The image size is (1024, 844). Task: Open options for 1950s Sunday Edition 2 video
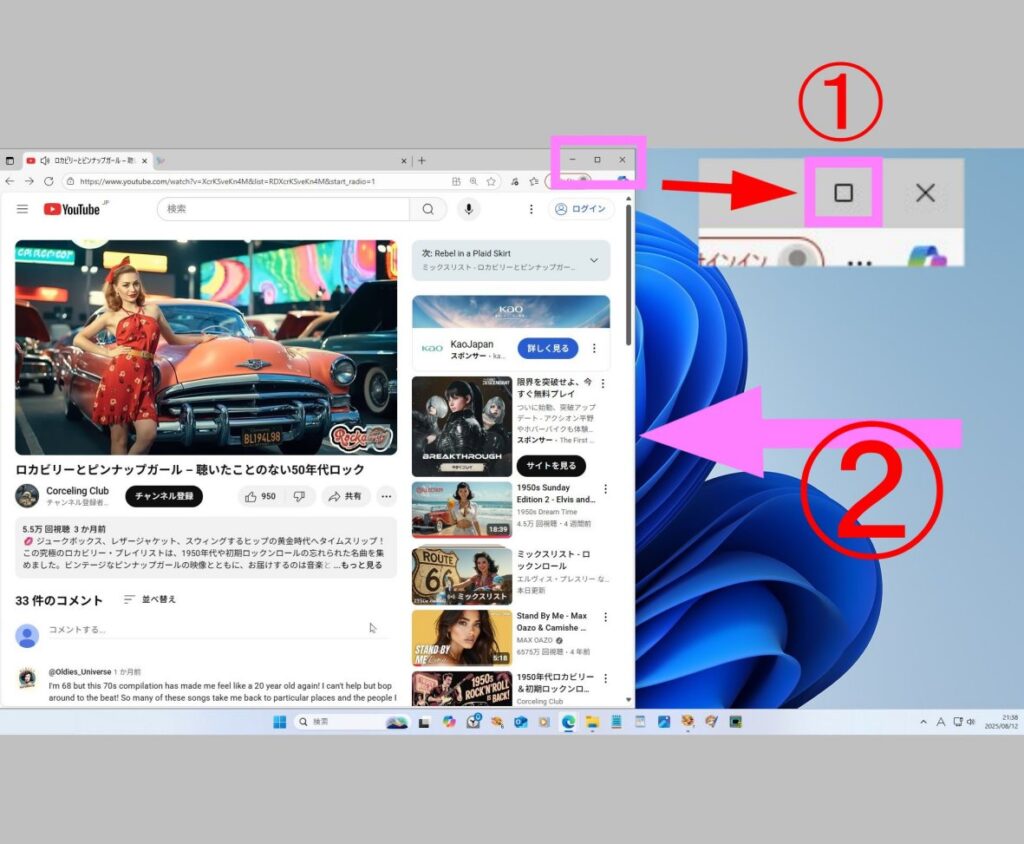(x=605, y=489)
